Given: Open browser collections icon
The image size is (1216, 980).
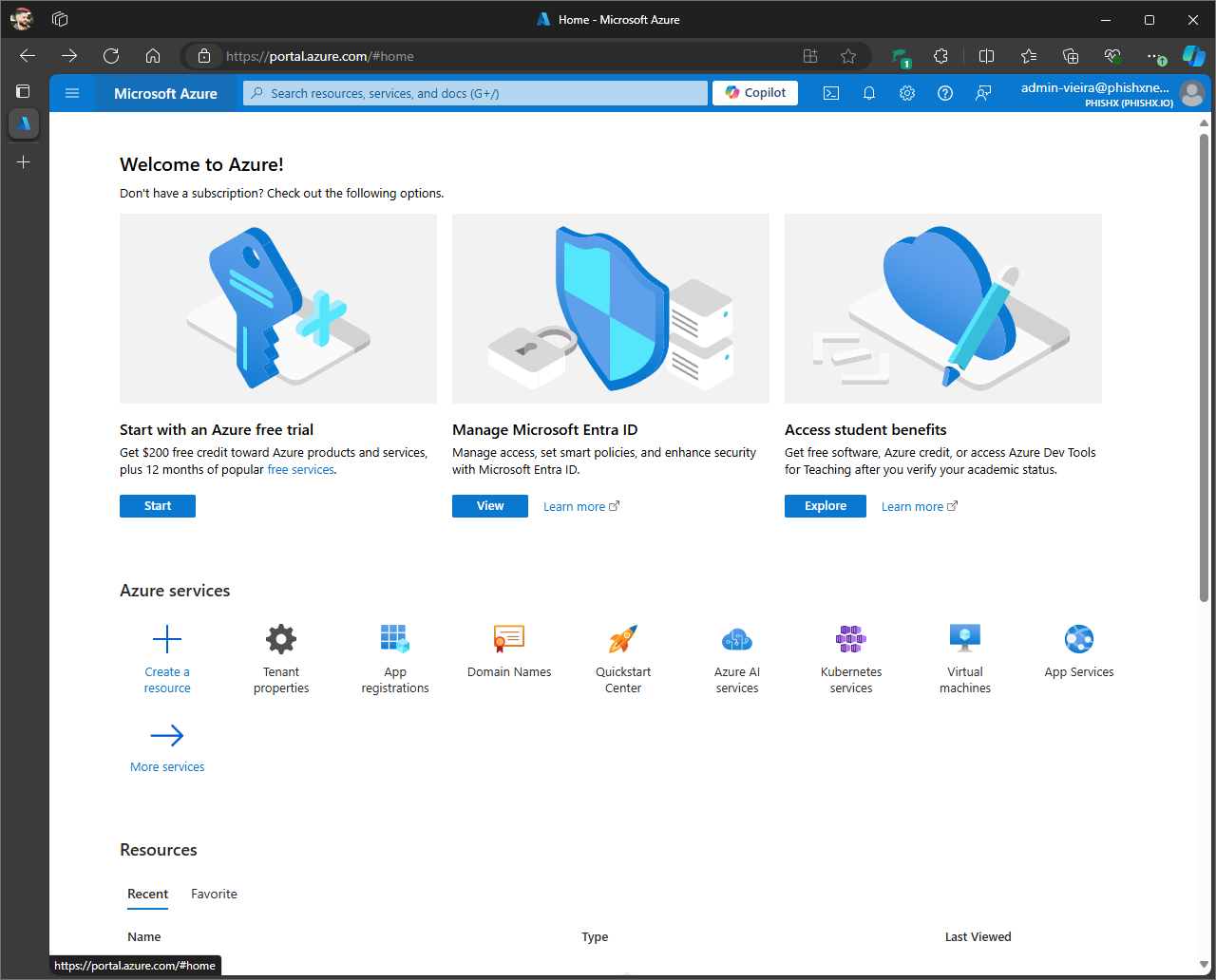Looking at the screenshot, I should pyautogui.click(x=1071, y=56).
